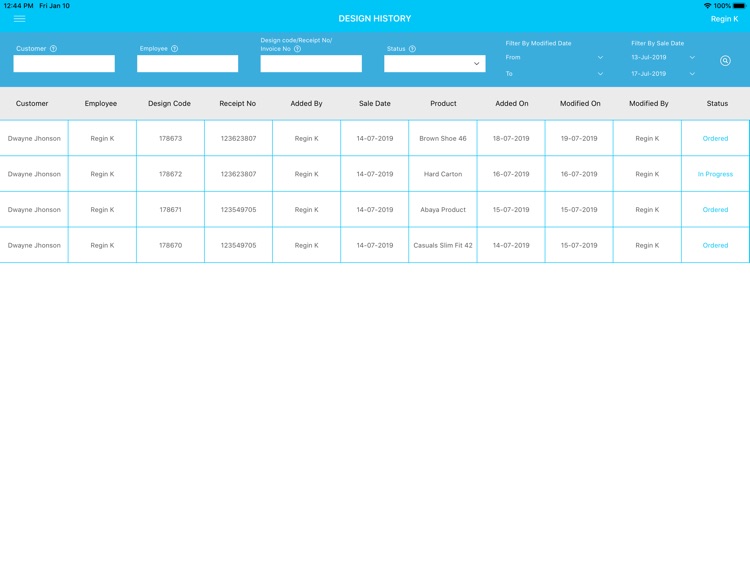Show help for Status filter

412,49
